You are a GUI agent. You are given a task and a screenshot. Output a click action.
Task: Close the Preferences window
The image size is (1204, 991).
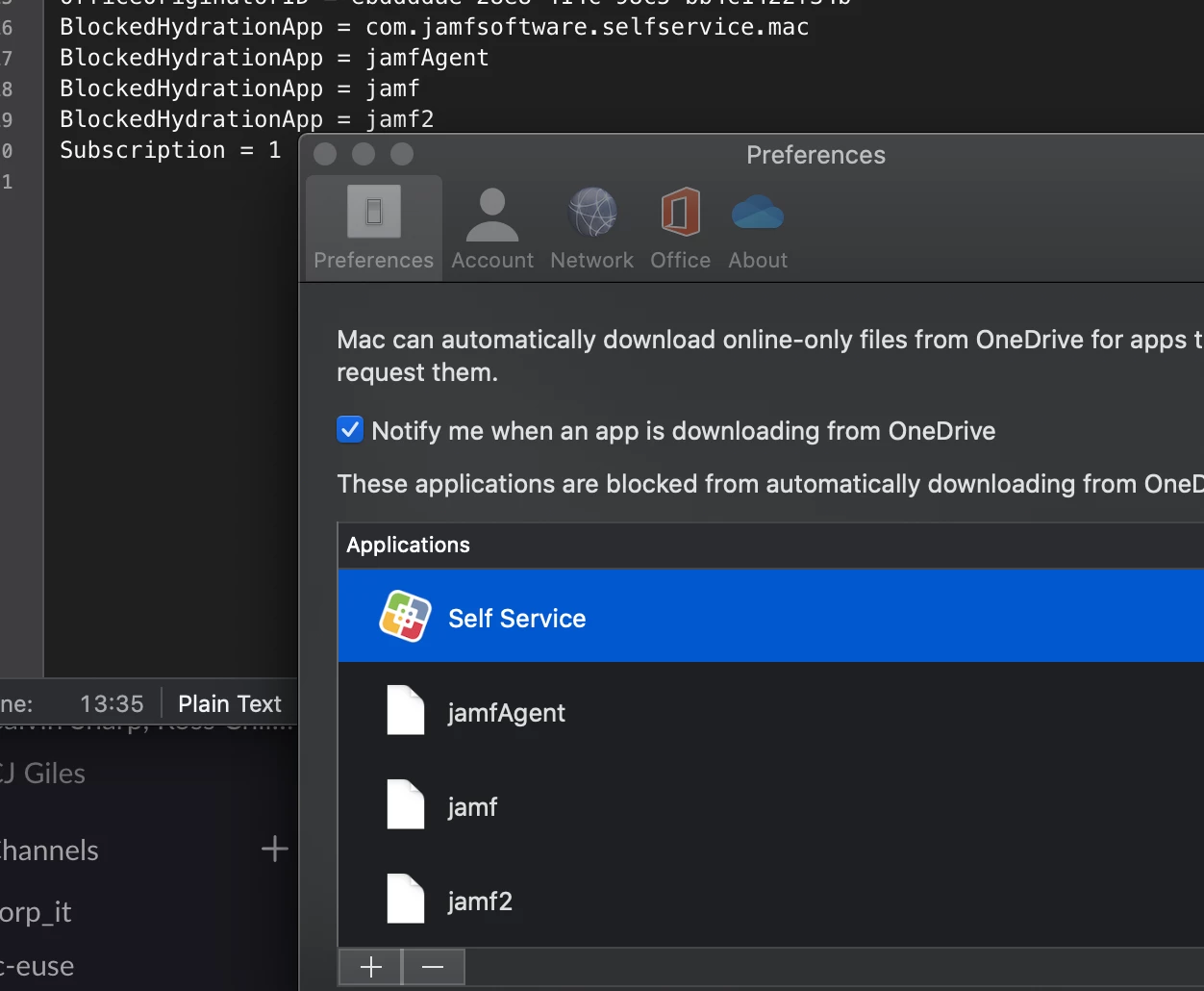[325, 154]
